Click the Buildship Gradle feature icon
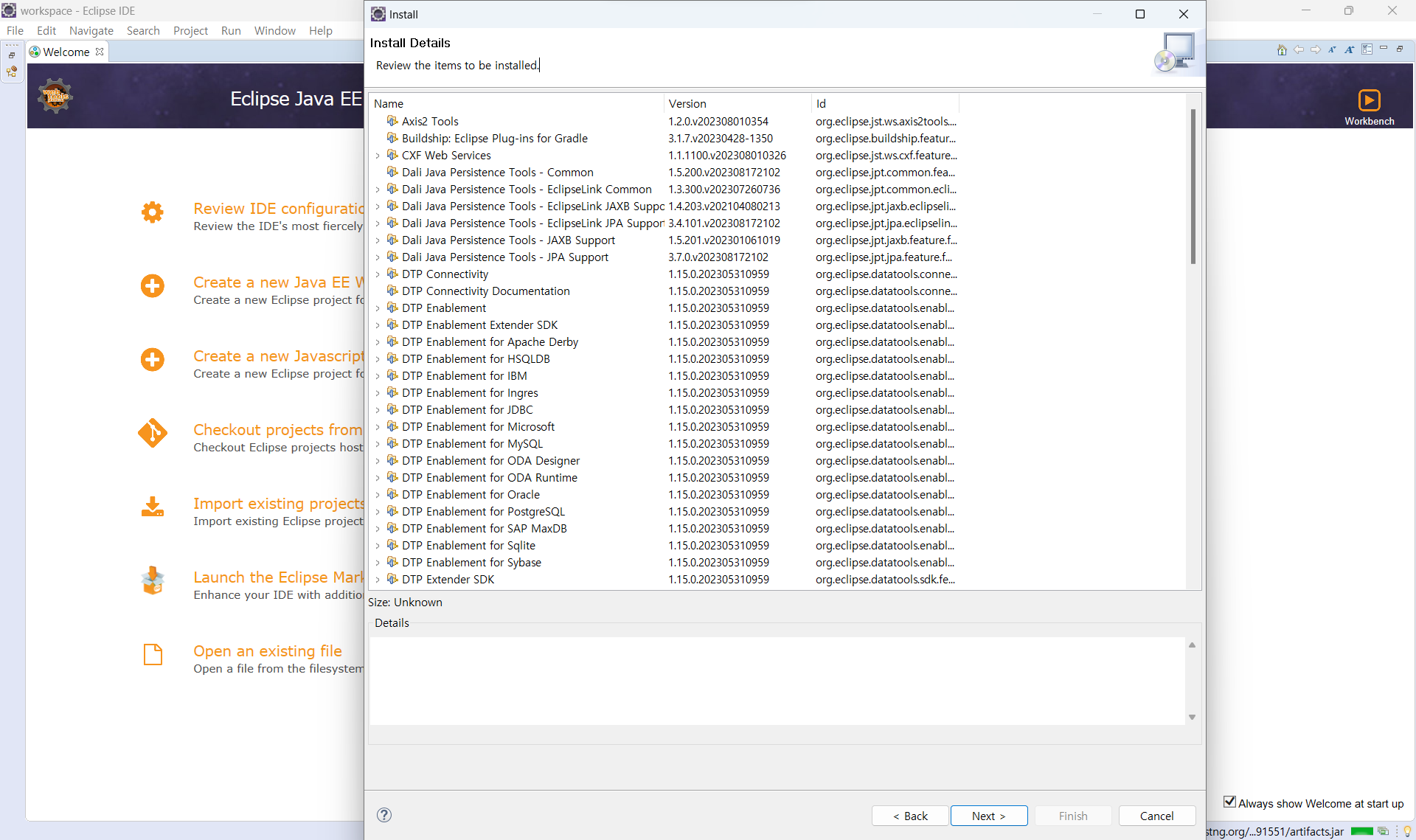Screen dimensions: 1416x840 [392, 138]
